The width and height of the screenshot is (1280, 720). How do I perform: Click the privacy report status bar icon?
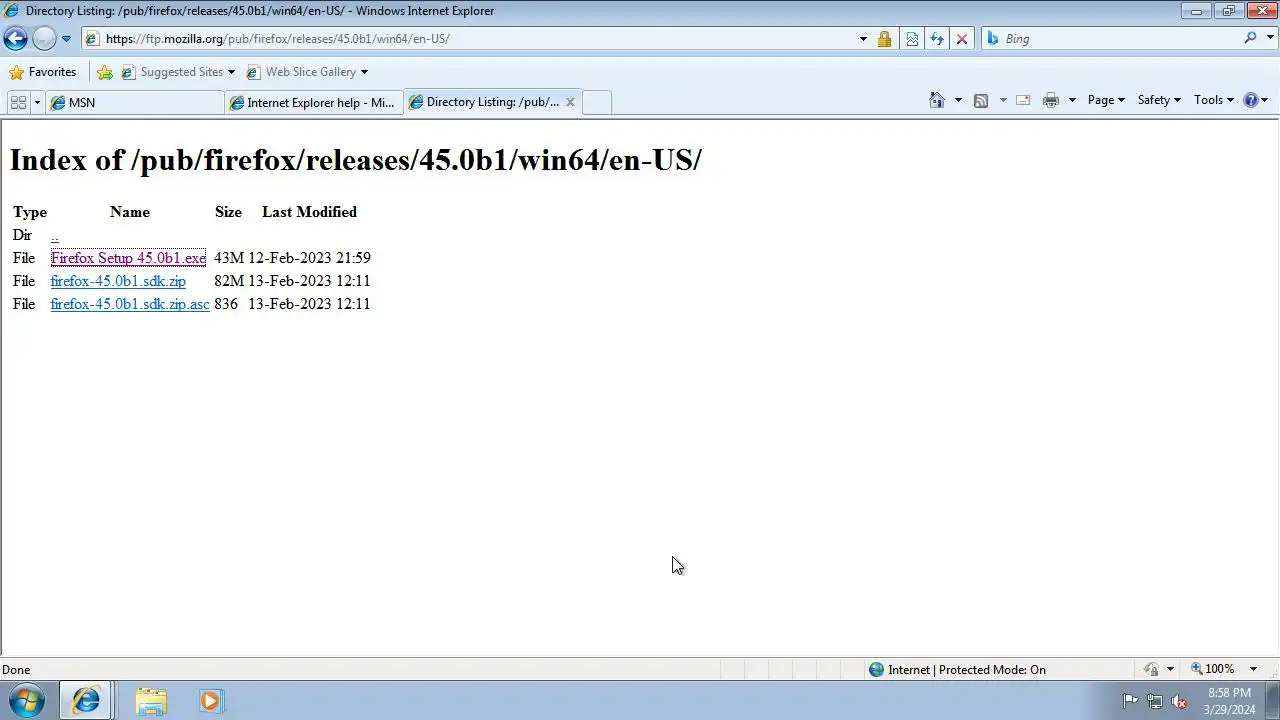[x=1151, y=670]
